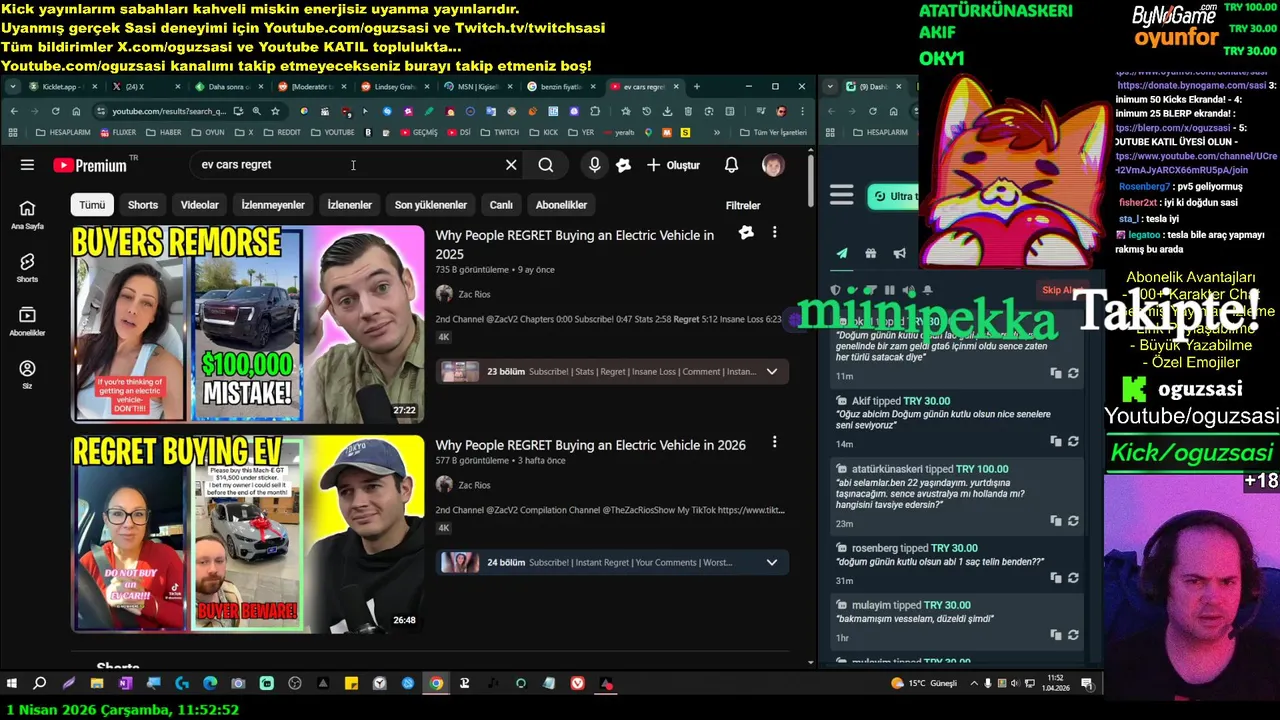Click the magnifier search button on YouTube
The width and height of the screenshot is (1280, 720).
[x=546, y=165]
